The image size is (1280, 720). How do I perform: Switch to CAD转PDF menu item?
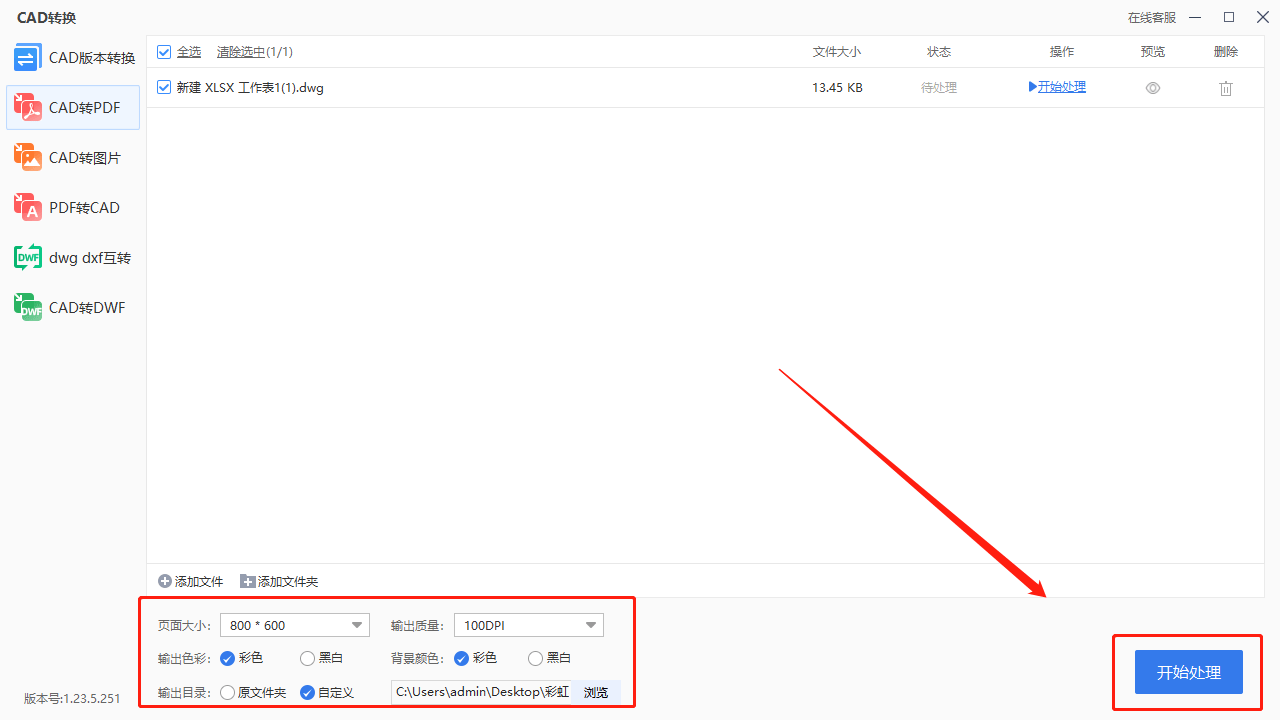click(73, 108)
